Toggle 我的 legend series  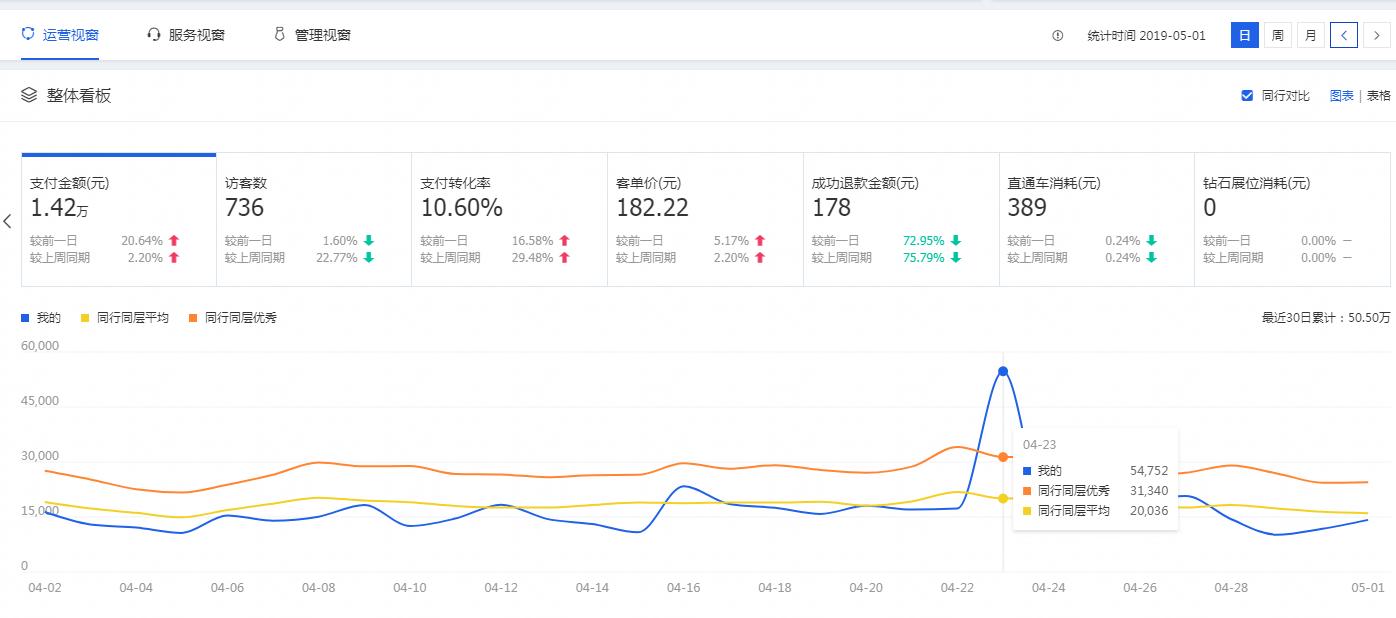(x=41, y=318)
